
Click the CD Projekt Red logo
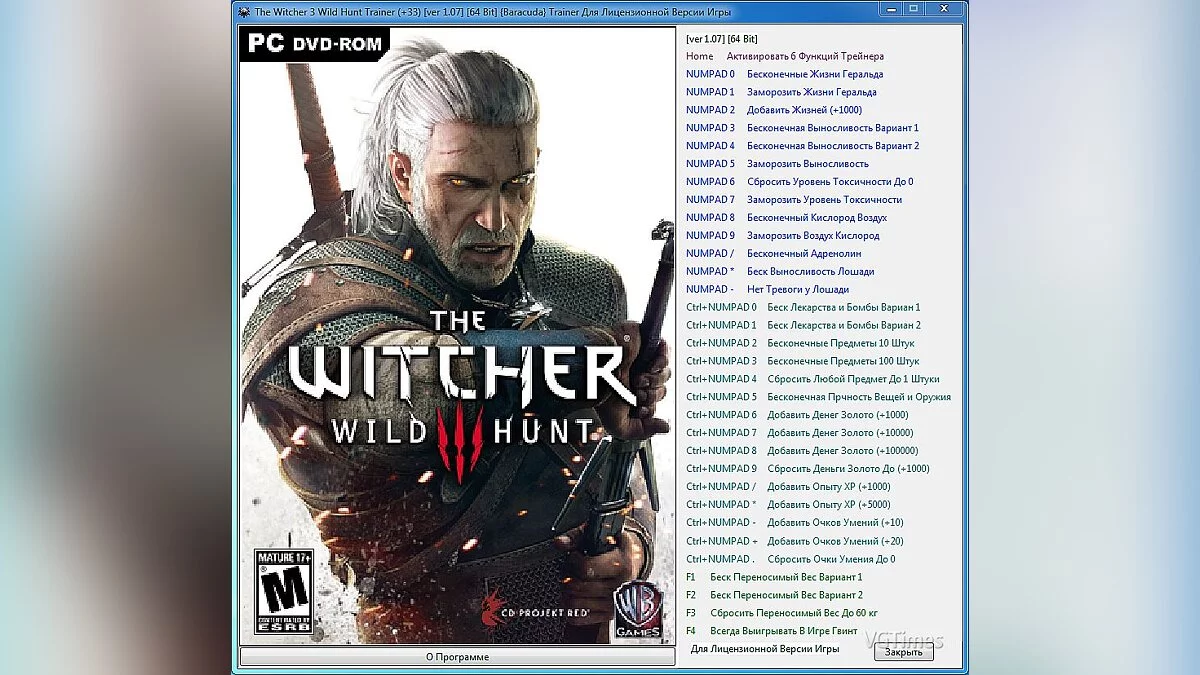pyautogui.click(x=536, y=607)
